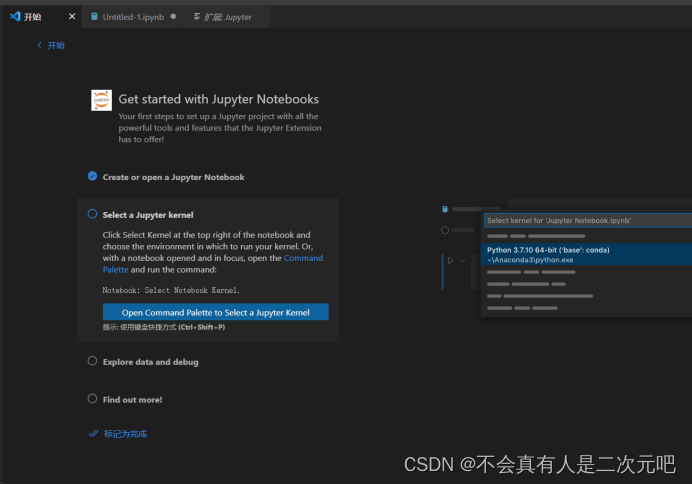
Task: Click 标记为完成 link
Action: 125,434
